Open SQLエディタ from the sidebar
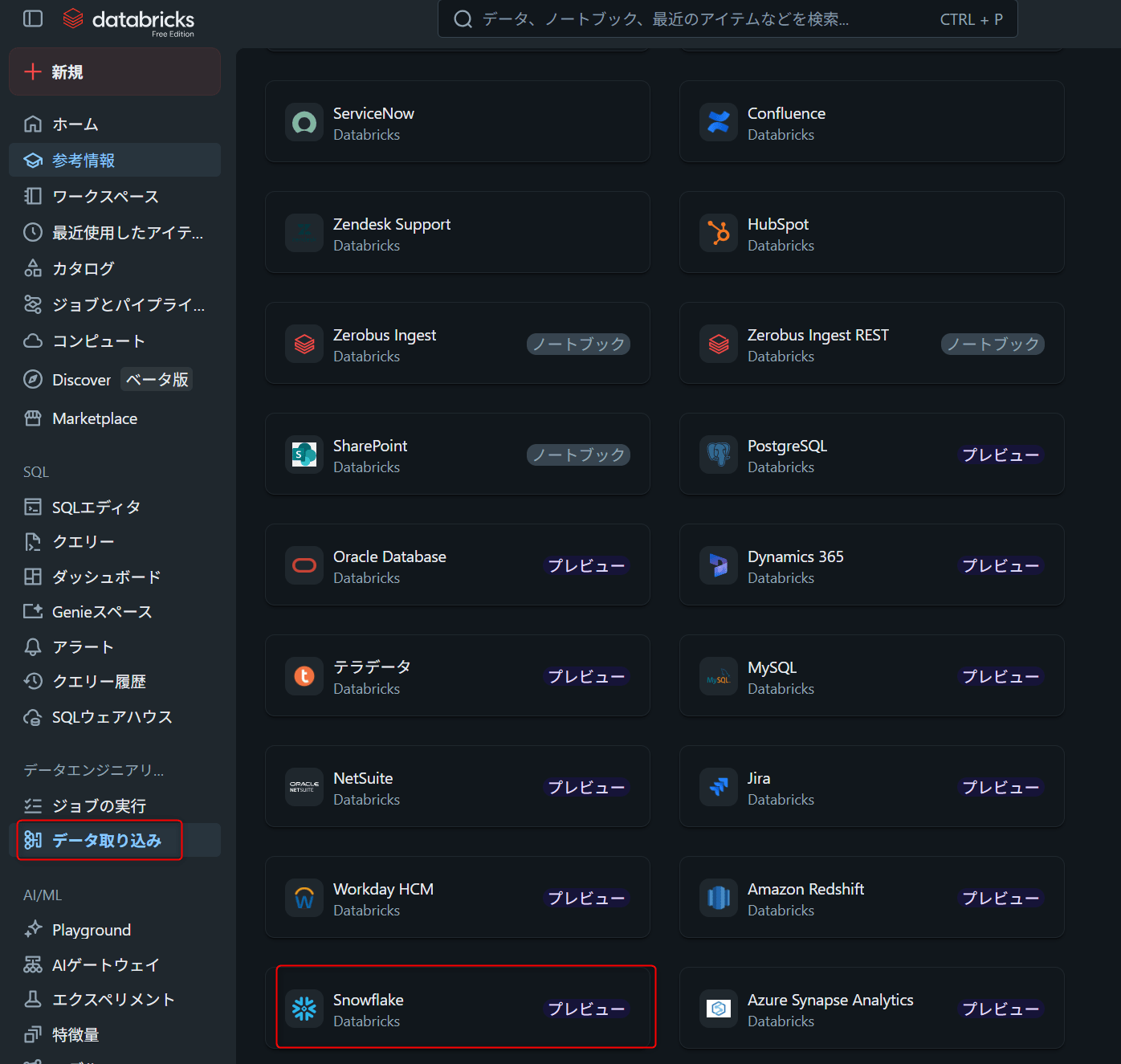Screen dimensions: 1121x1064 tap(115, 507)
